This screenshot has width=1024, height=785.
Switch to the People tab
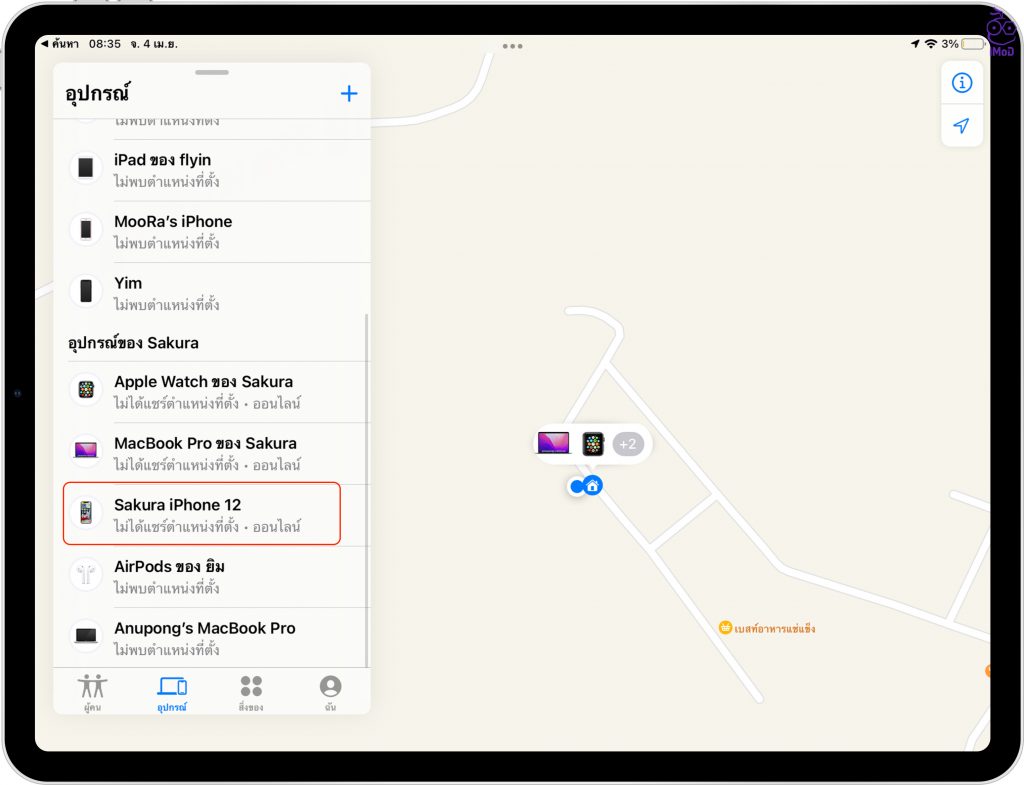(x=92, y=692)
